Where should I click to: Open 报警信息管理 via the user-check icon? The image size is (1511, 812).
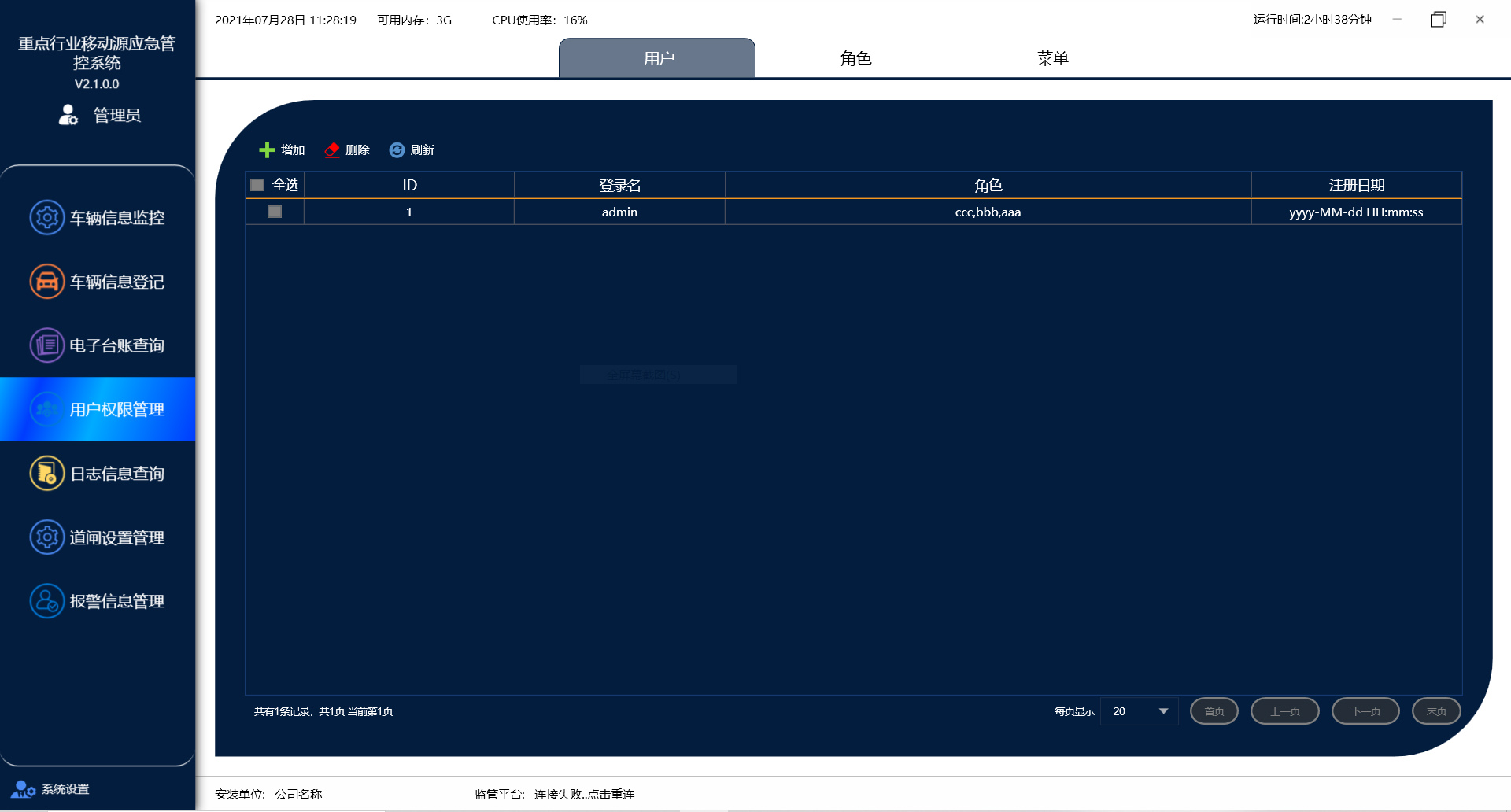(x=47, y=601)
